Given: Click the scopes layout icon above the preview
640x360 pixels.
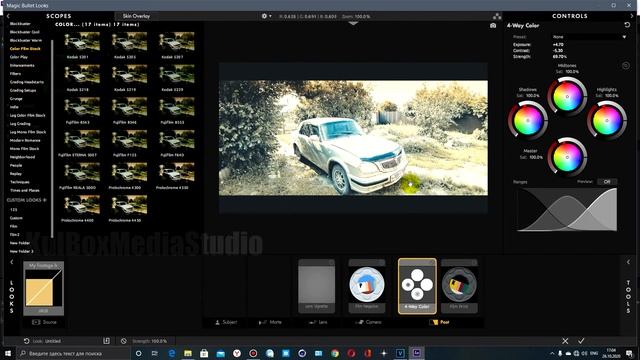Looking at the screenshot, I should pyautogui.click(x=497, y=16).
